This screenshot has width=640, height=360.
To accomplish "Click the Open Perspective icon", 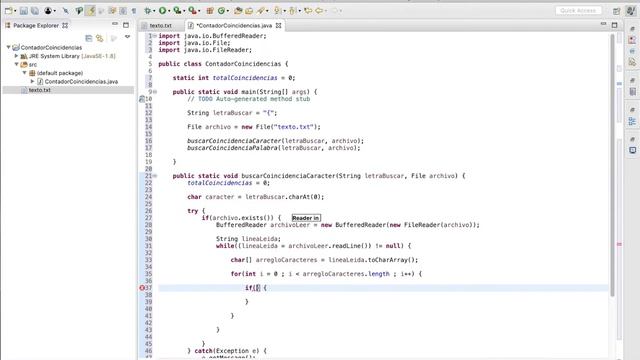I will point(616,11).
